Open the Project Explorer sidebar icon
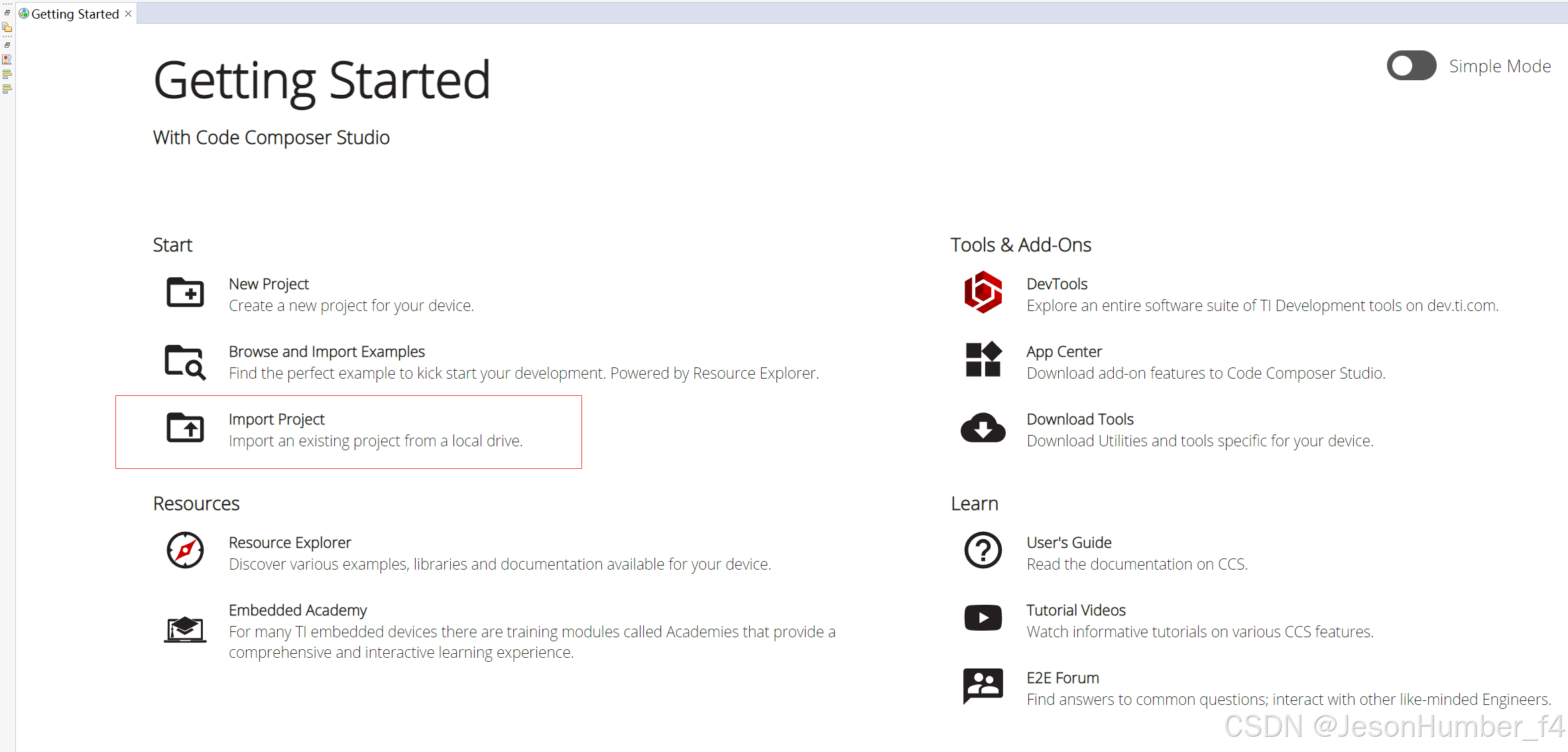The width and height of the screenshot is (1568, 752). (x=7, y=28)
